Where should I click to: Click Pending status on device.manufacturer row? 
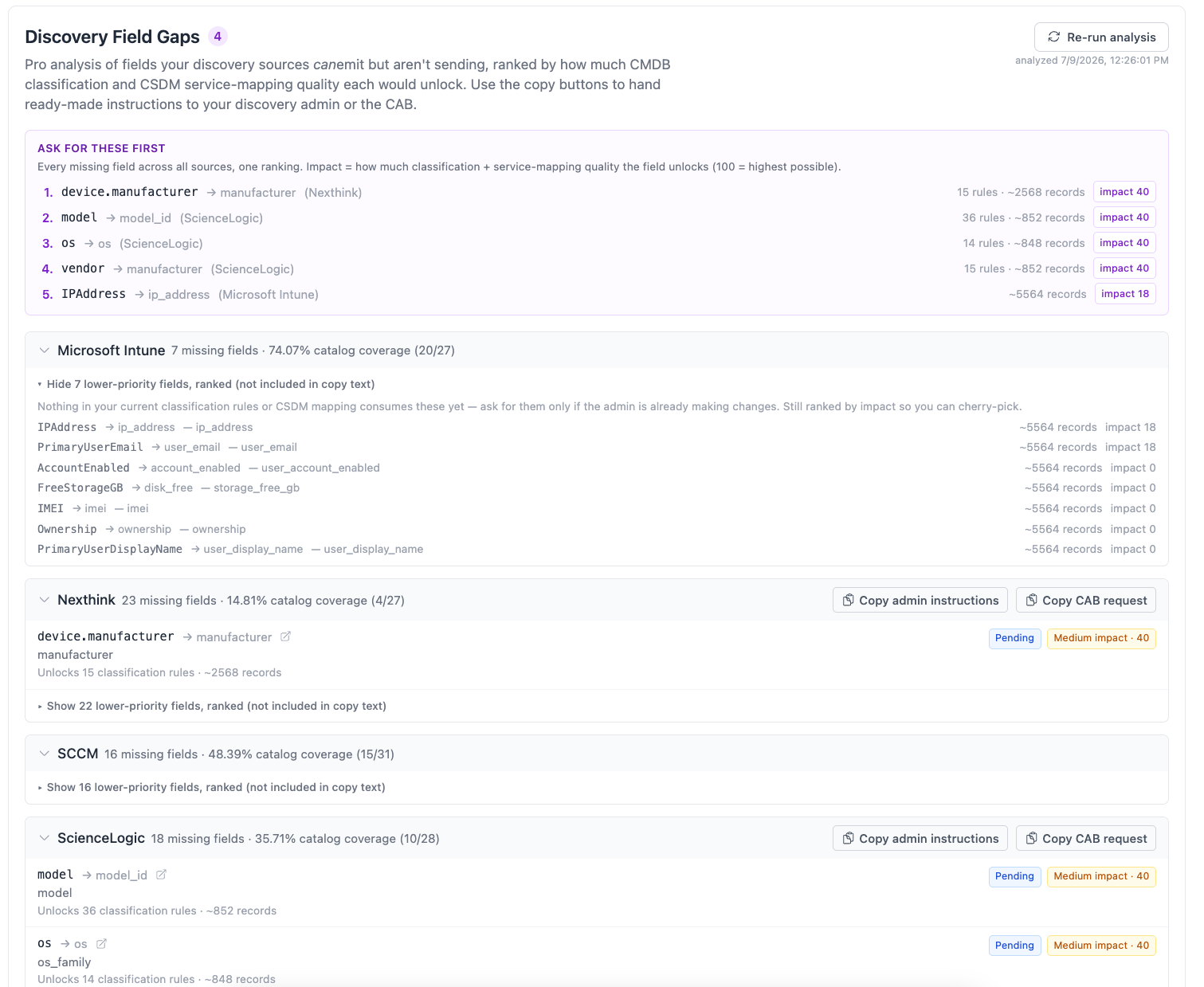1014,638
